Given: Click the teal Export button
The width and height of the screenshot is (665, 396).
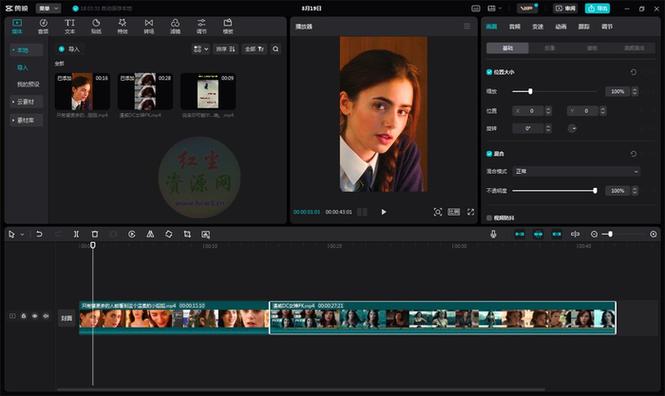Looking at the screenshot, I should click(597, 8).
